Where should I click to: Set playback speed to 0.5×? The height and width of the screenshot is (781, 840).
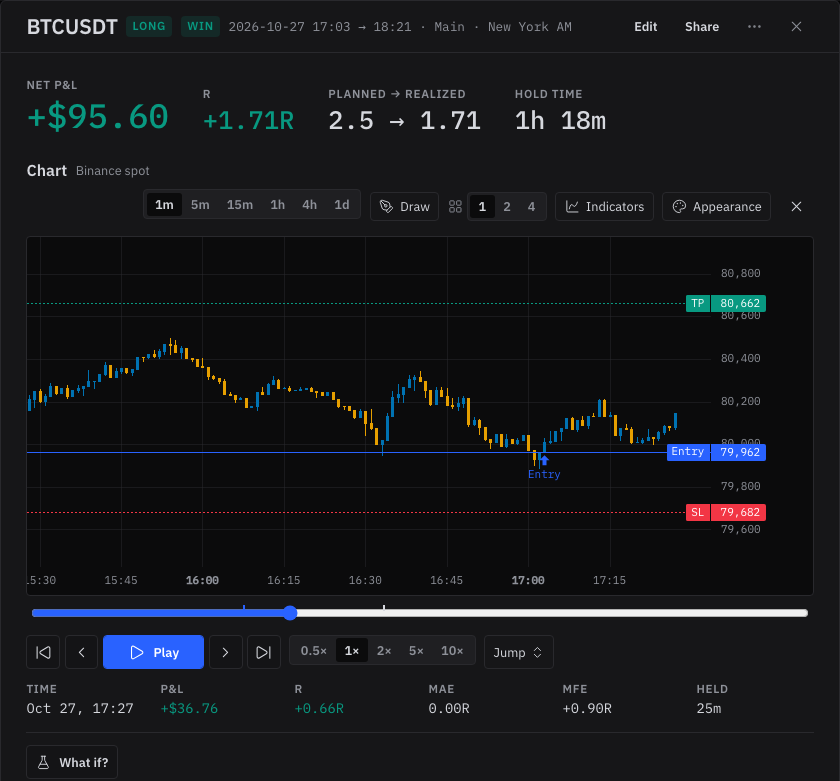313,651
